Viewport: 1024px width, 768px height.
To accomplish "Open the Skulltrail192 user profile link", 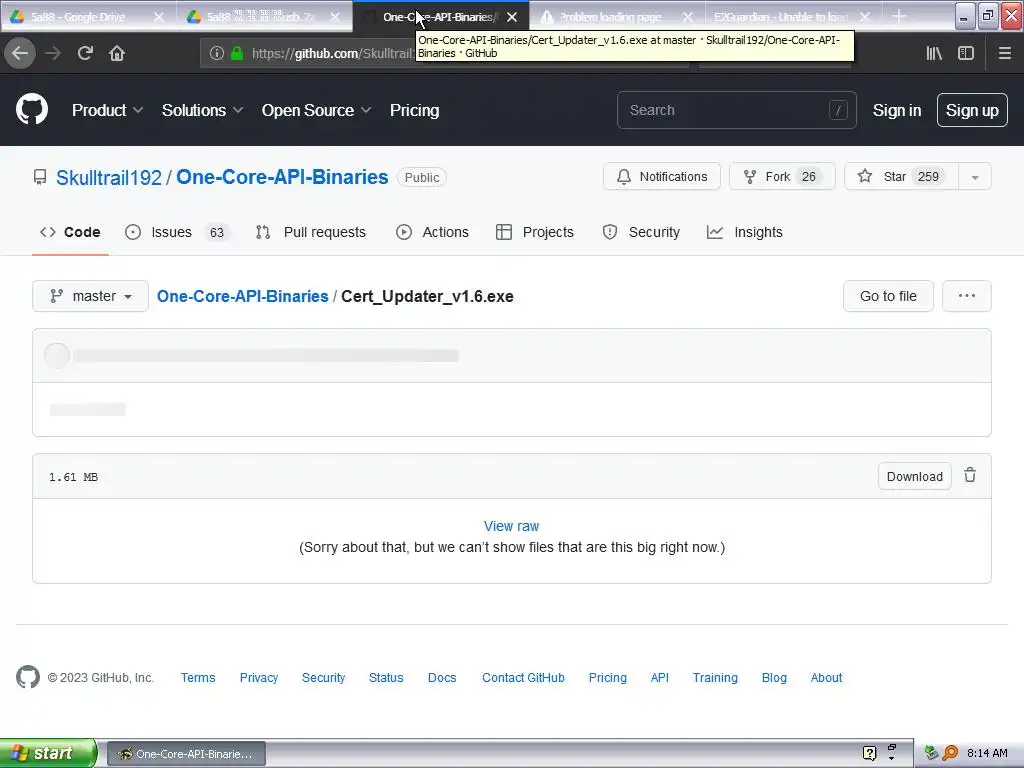I will (x=108, y=177).
